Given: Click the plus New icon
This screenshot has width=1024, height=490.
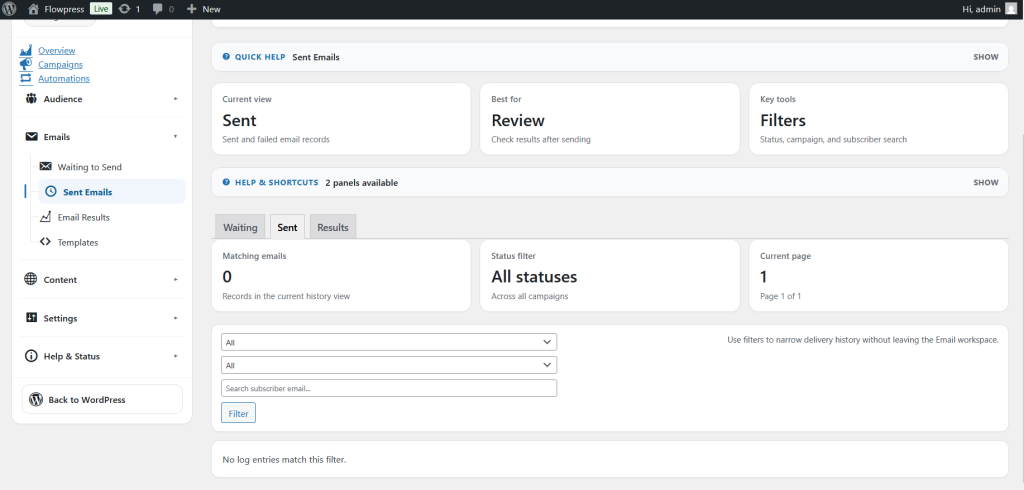Looking at the screenshot, I should pyautogui.click(x=191, y=9).
